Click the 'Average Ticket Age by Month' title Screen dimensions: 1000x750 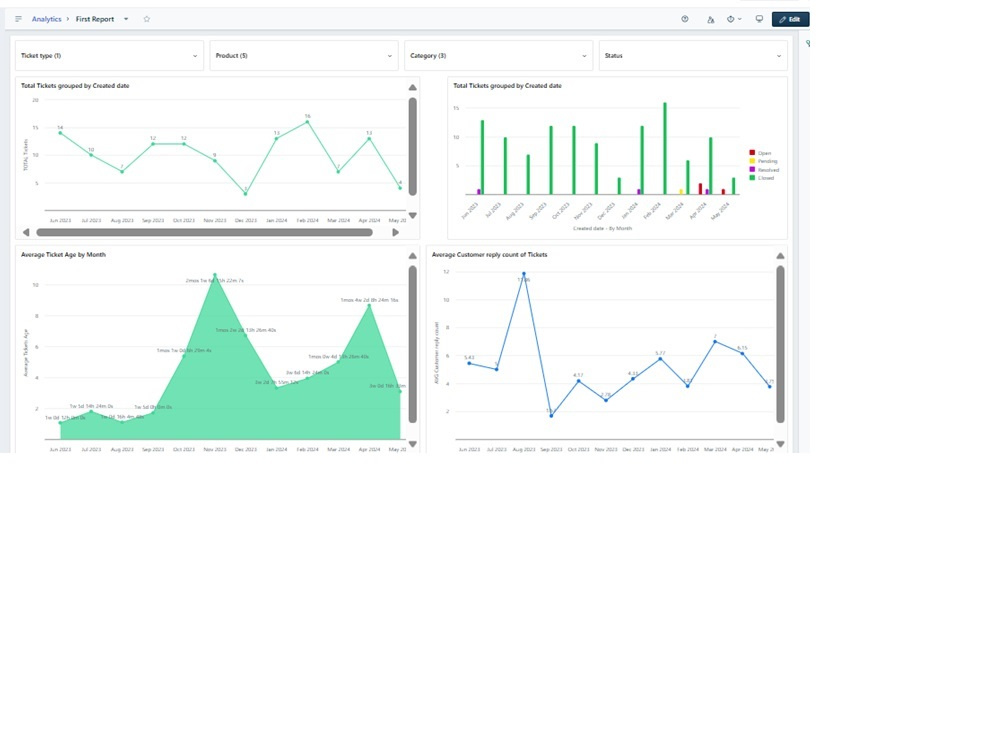(x=63, y=254)
